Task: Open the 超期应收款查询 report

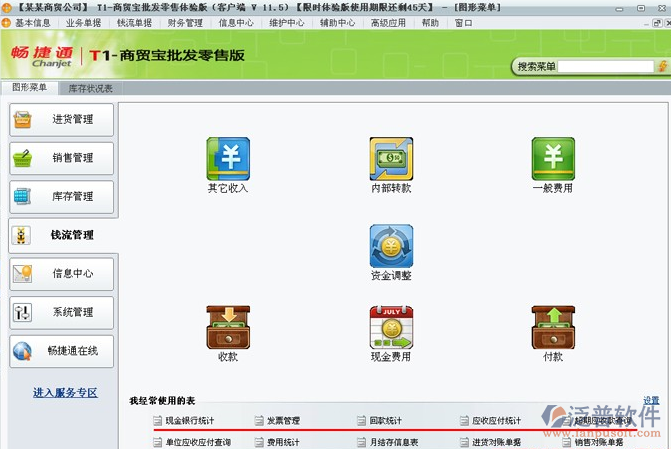Action: tap(603, 421)
